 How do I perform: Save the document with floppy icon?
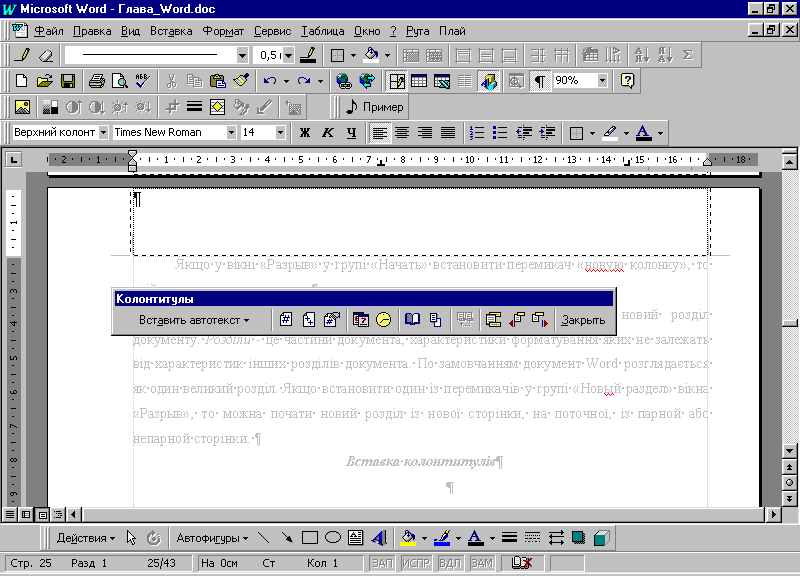point(68,81)
